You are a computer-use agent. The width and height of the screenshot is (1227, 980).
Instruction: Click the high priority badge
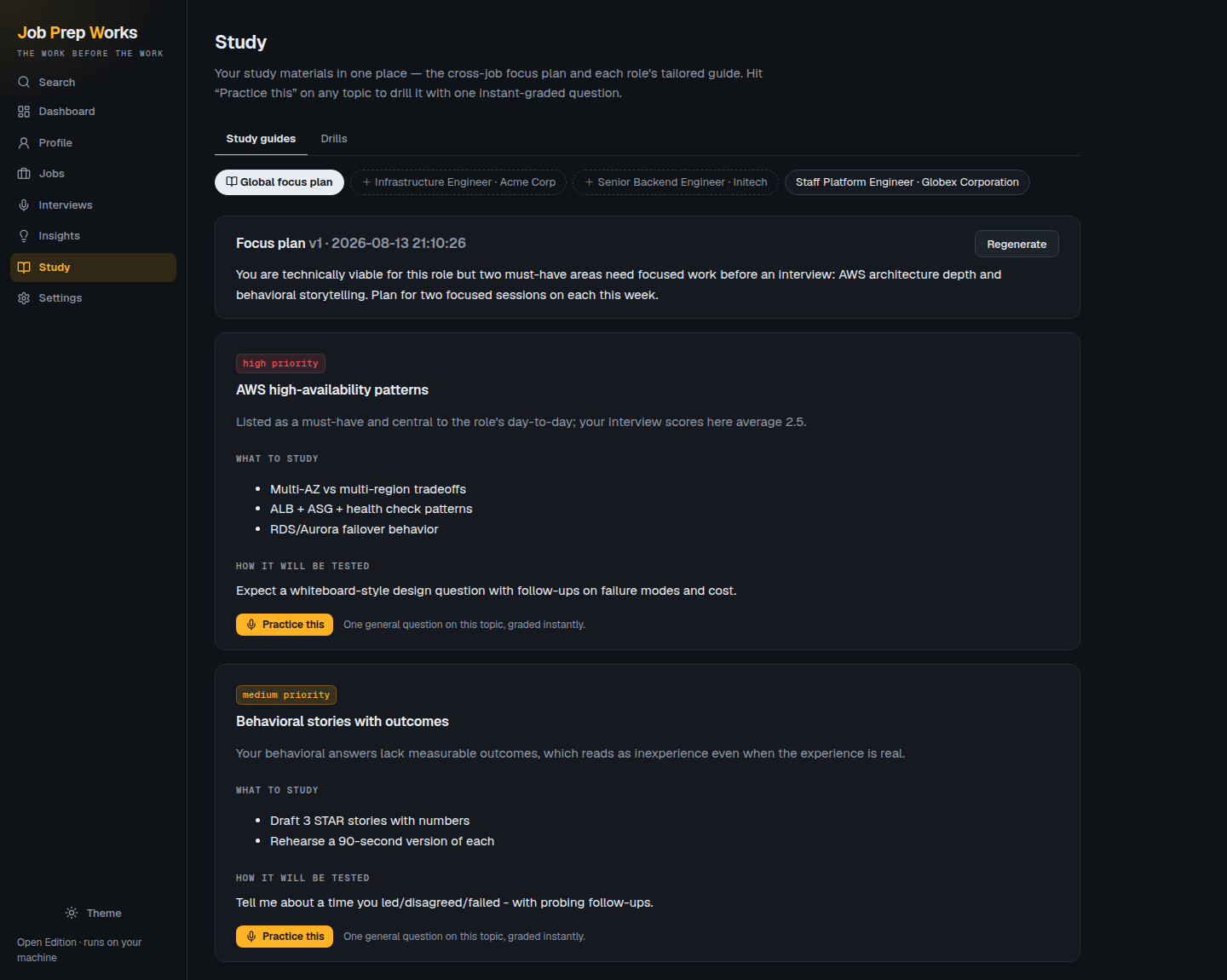tap(280, 364)
